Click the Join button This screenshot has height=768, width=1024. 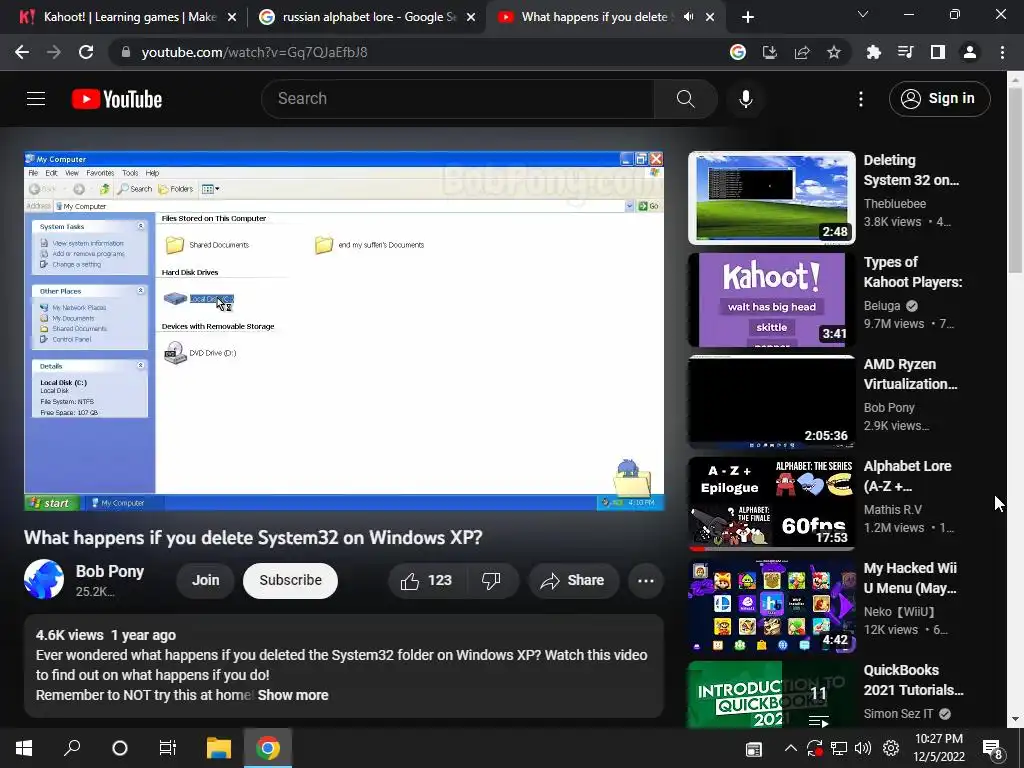(206, 581)
